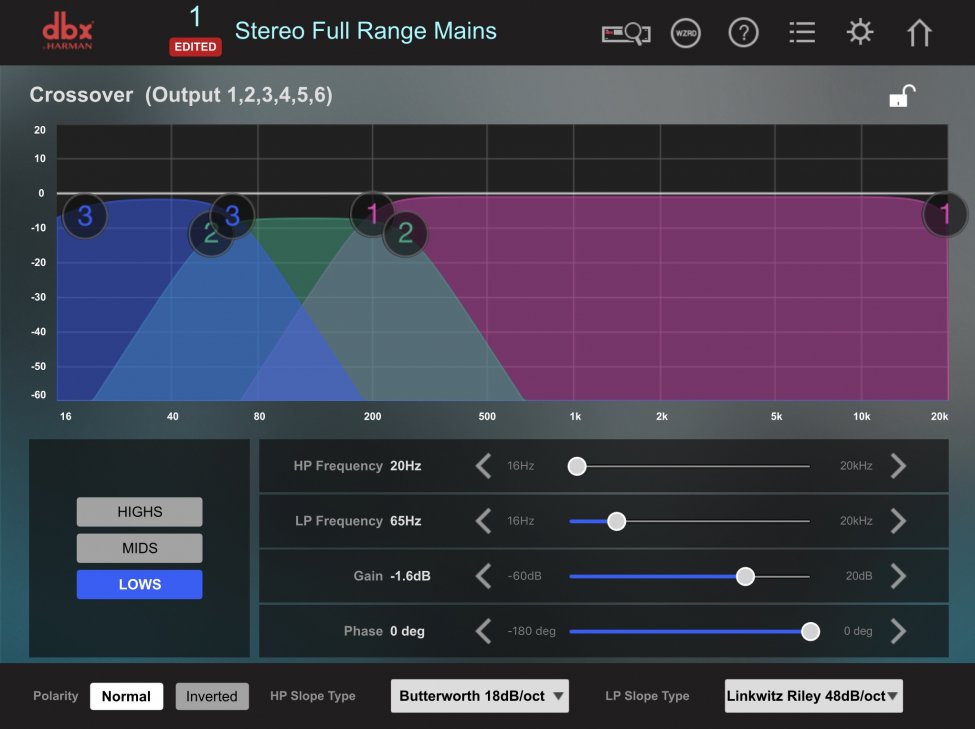The width and height of the screenshot is (975, 729).
Task: Open the help question mark icon
Action: (743, 33)
